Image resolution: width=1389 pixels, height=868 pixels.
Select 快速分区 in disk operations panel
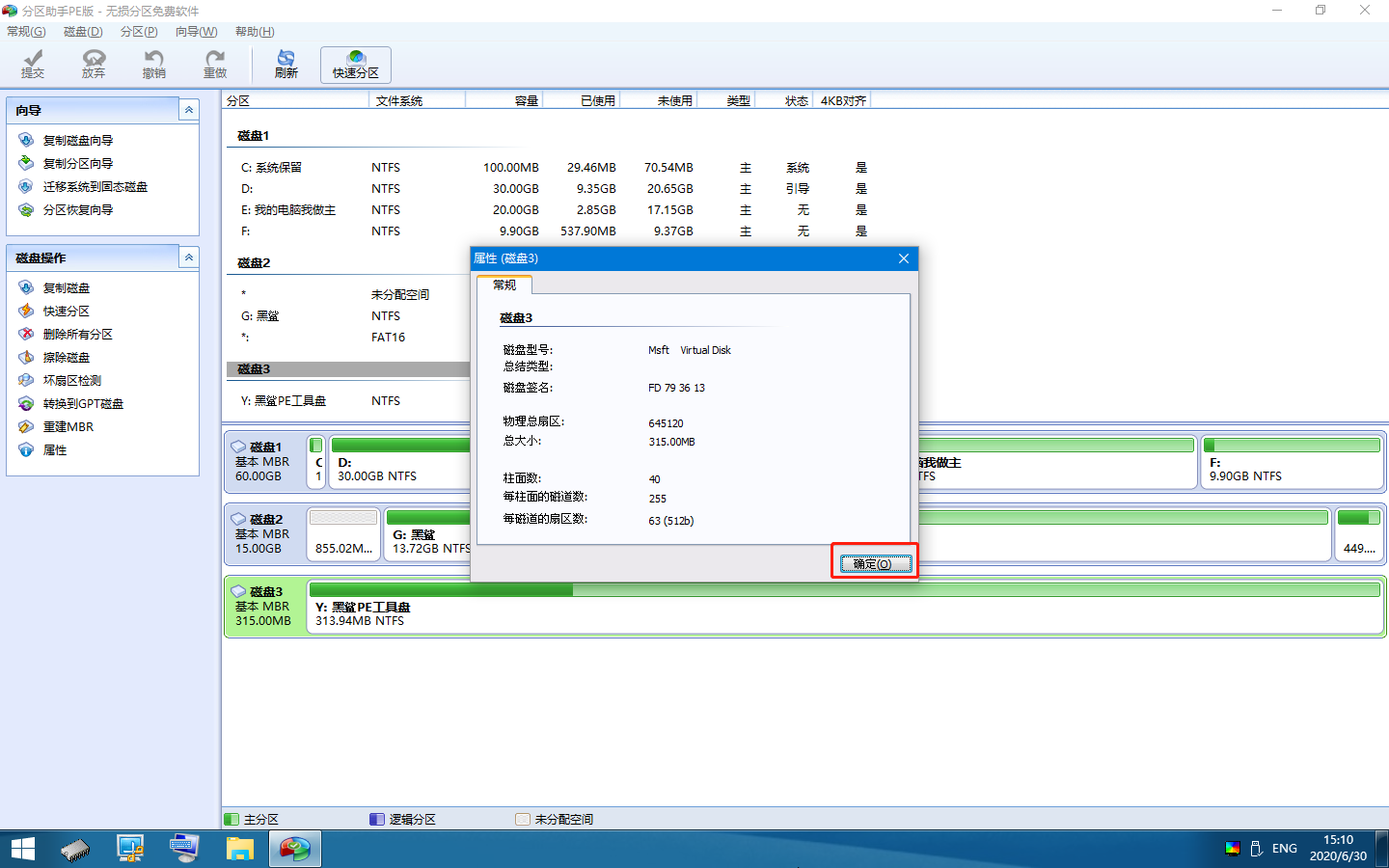click(x=67, y=311)
